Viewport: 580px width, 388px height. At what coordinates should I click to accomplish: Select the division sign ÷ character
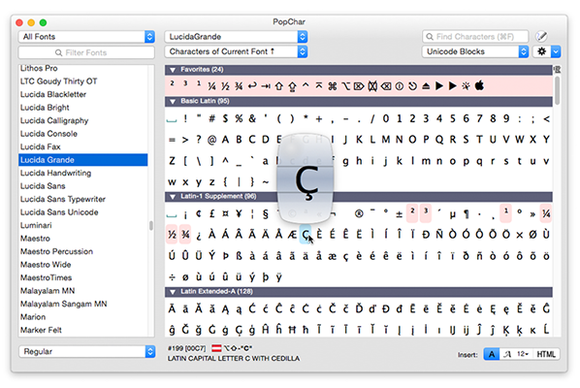point(172,277)
